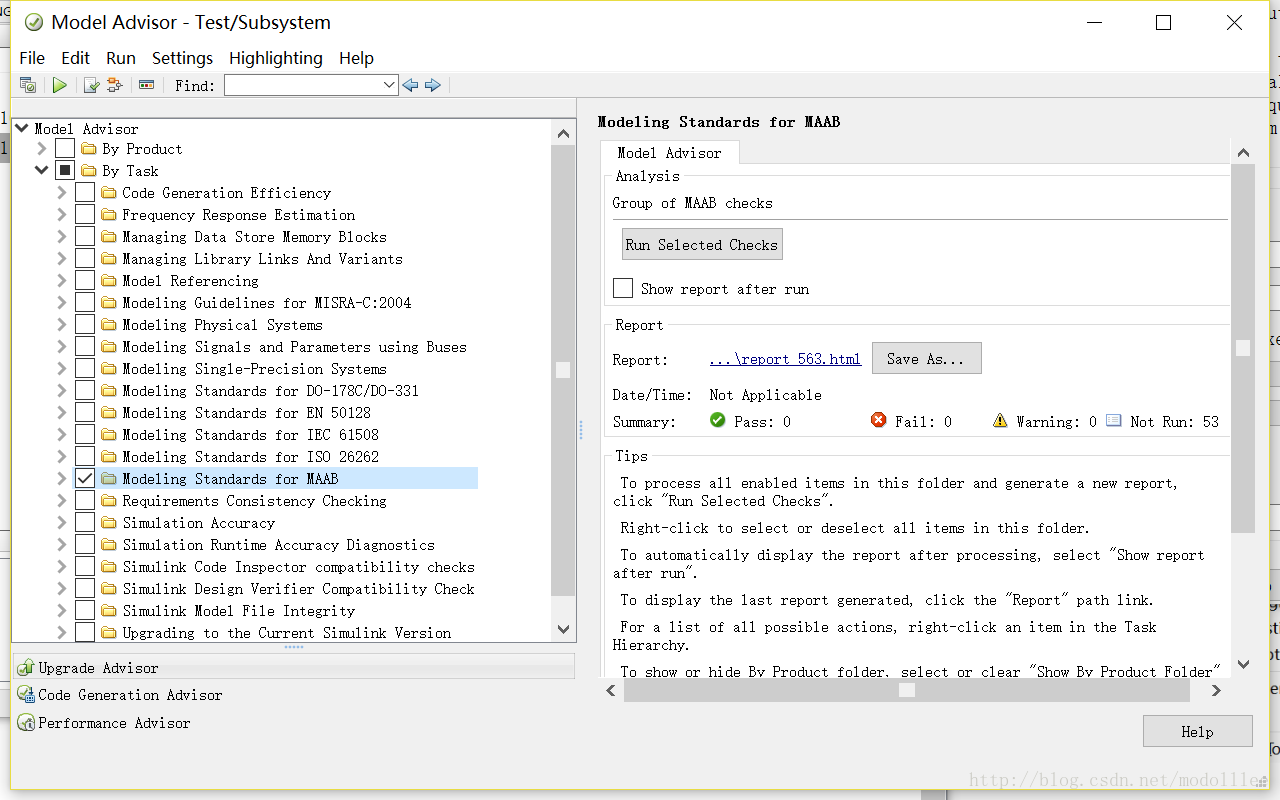
Task: Select the Modeling Standards for EN 50128 row
Action: click(246, 413)
